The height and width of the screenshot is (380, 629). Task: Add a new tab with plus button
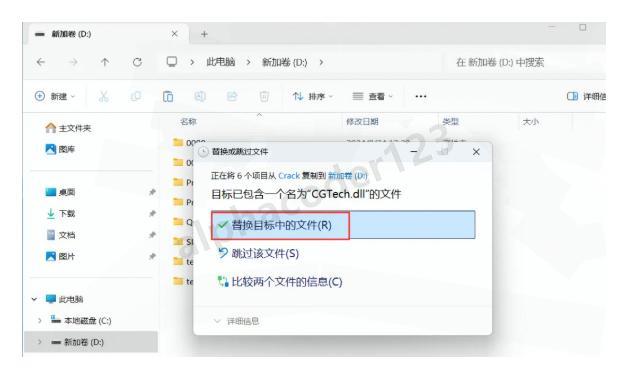click(x=204, y=34)
